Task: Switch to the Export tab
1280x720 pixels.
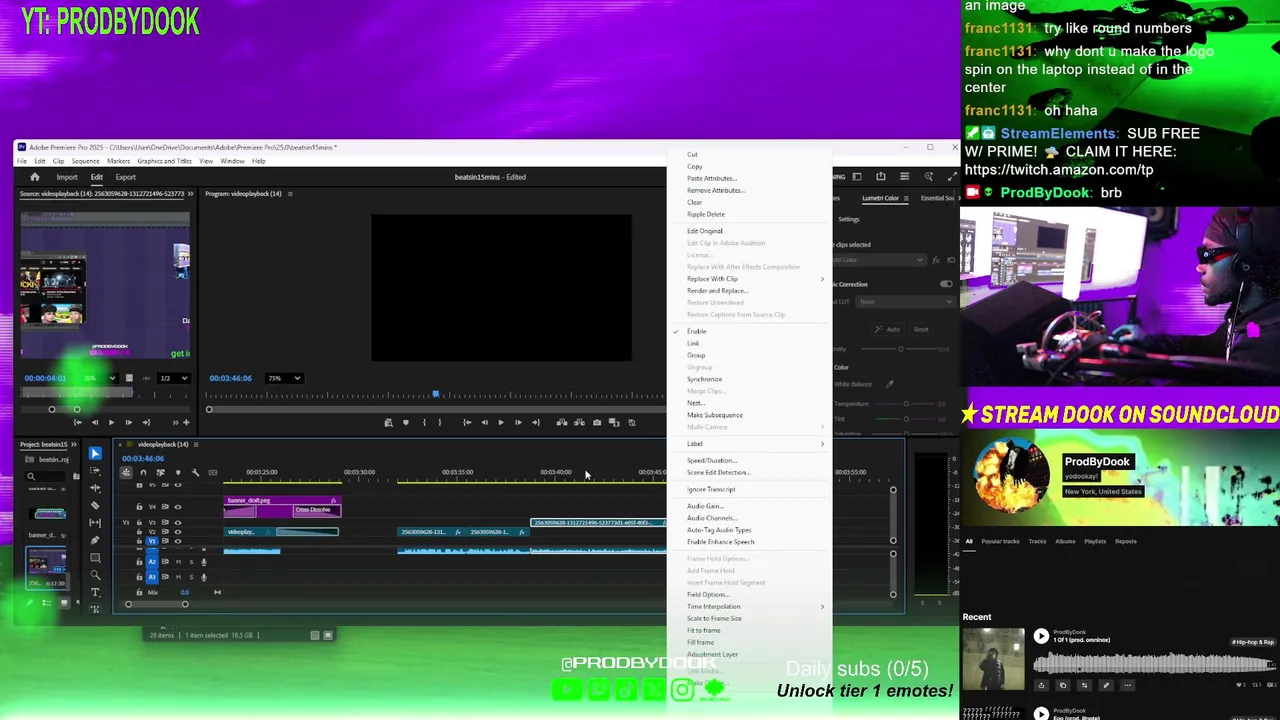Action: point(126,177)
